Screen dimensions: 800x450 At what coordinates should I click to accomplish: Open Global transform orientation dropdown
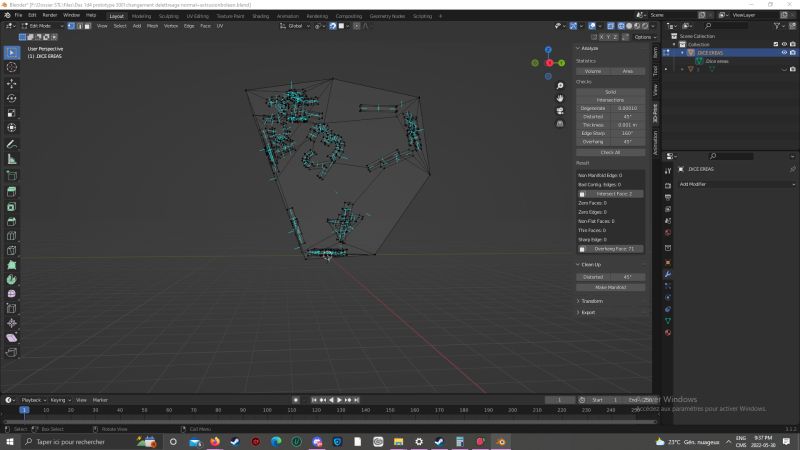click(x=295, y=26)
